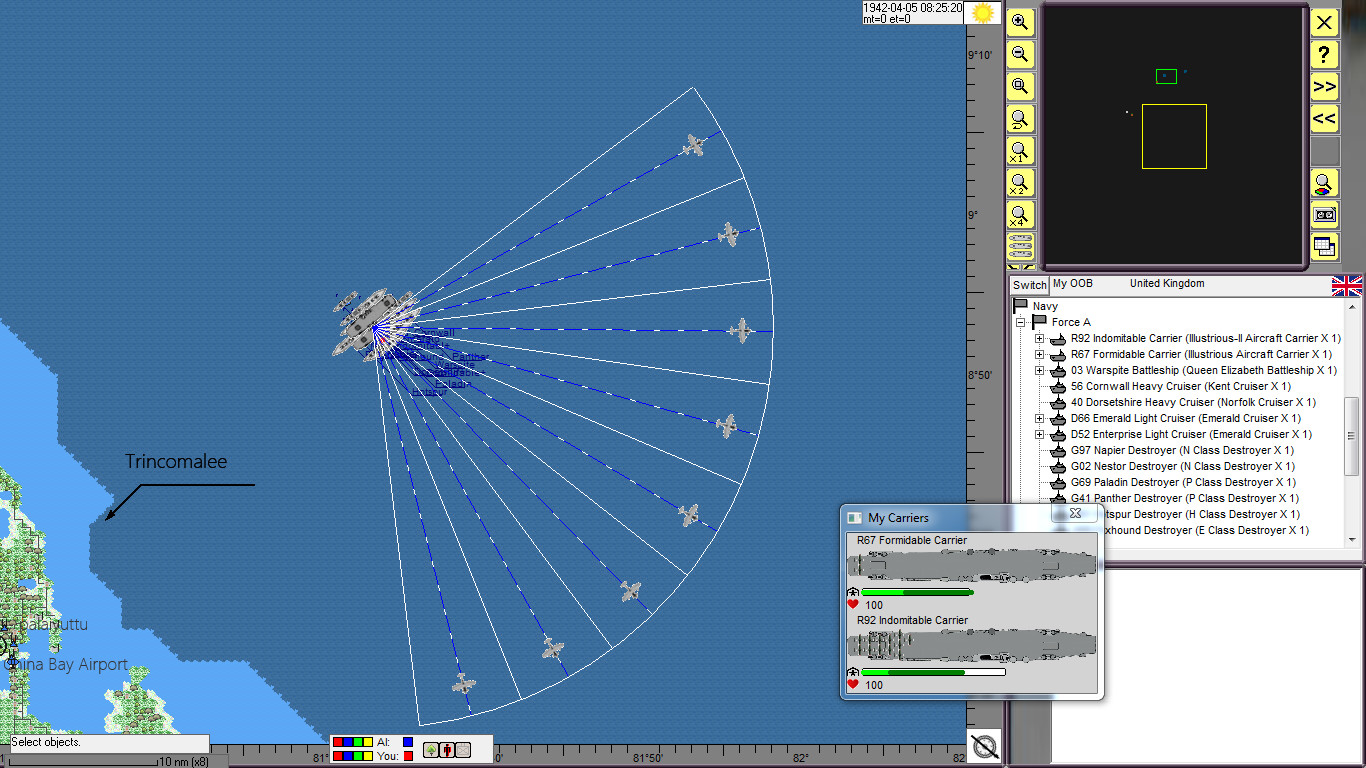The width and height of the screenshot is (1366, 768).
Task: Expand the R67 Formidable Carrier node
Action: tap(1040, 354)
